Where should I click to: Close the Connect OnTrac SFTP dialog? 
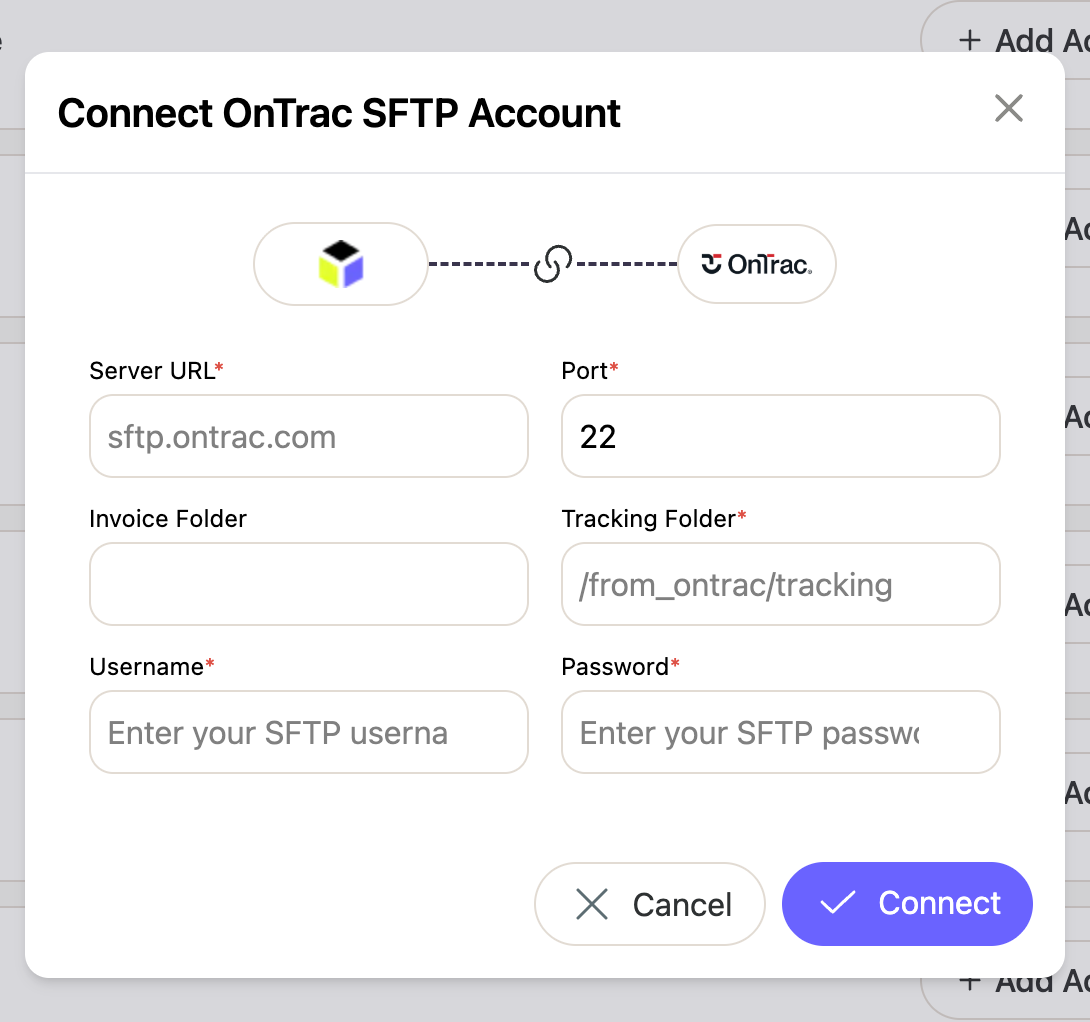tap(1009, 108)
